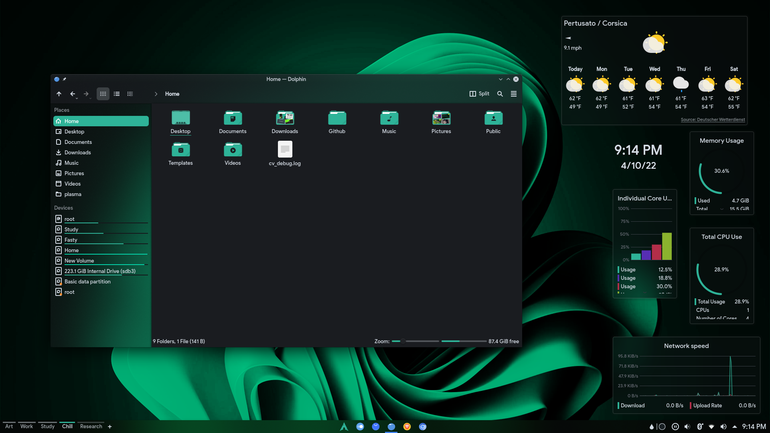Select Videos in Places panel
Viewport: 770px width, 433px height.
click(x=101, y=184)
